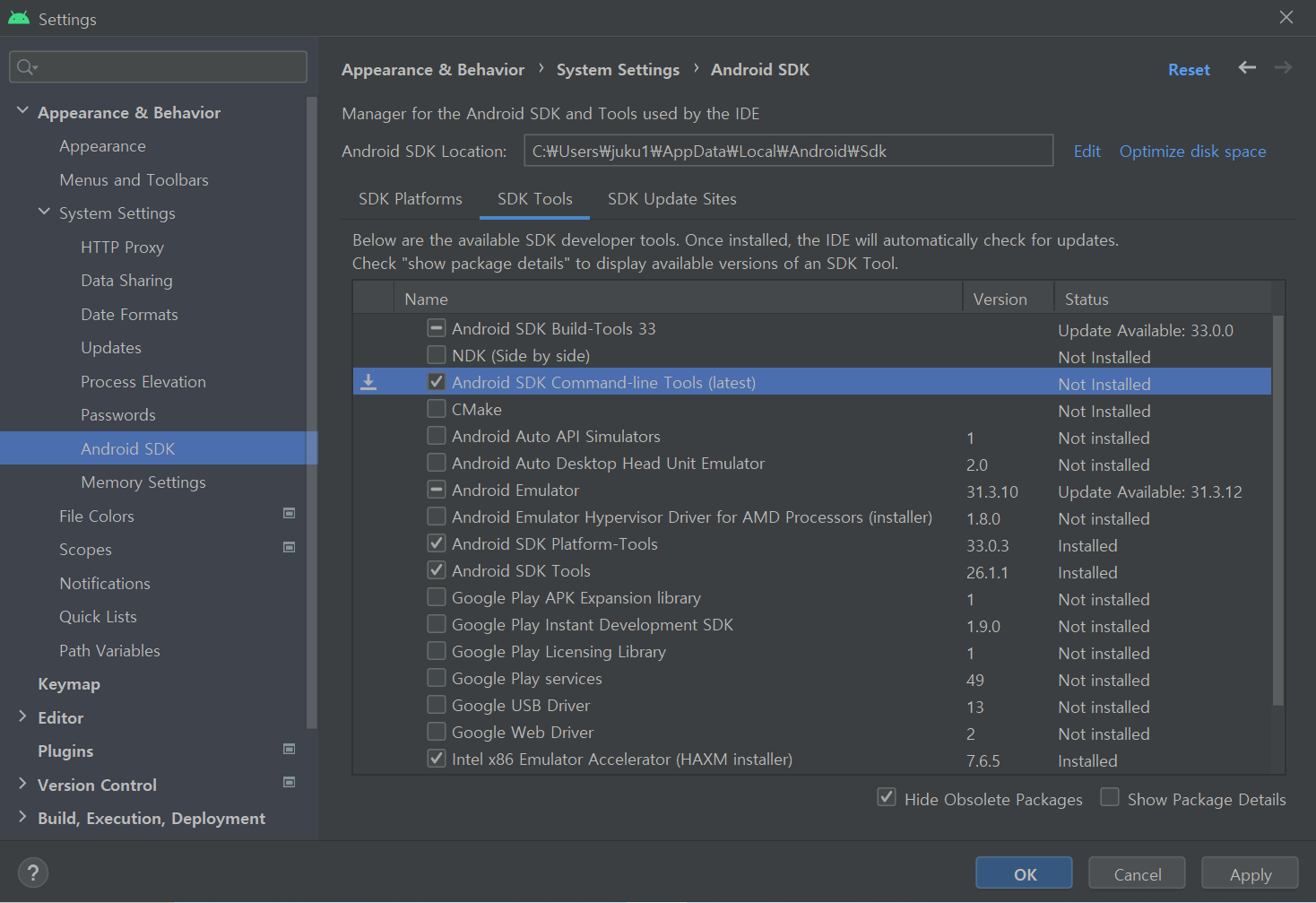Expand the Editor tree node
Viewport: 1316px width, 903px height.
coord(22,716)
